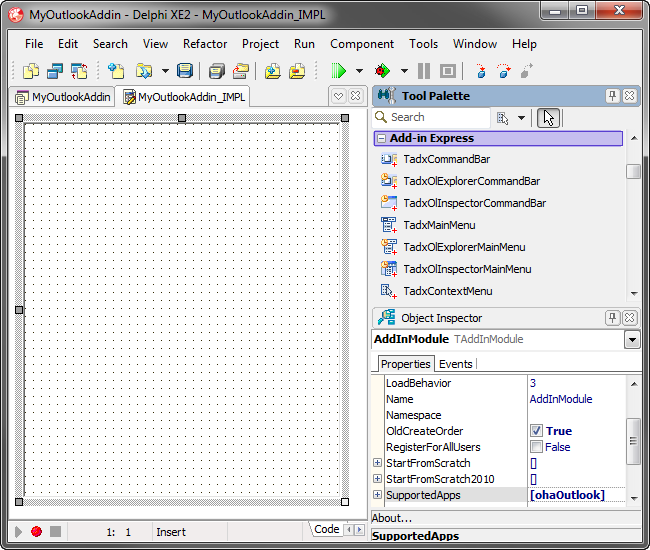Click the Remove file from project icon
650x550 pixels.
point(297,71)
